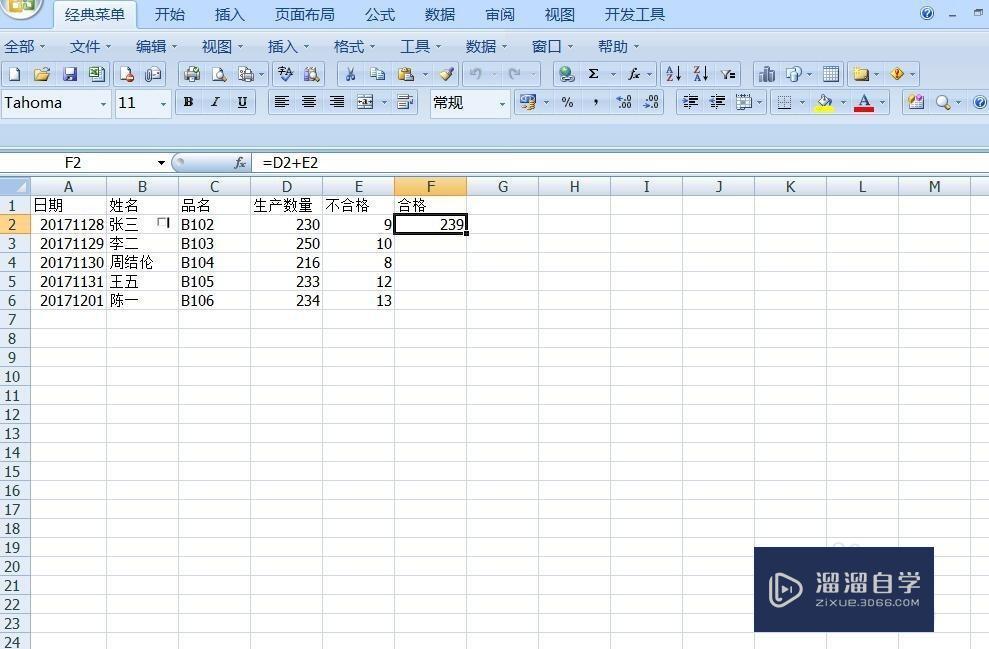989x649 pixels.
Task: Click the Insert Function fx icon
Action: coord(632,74)
